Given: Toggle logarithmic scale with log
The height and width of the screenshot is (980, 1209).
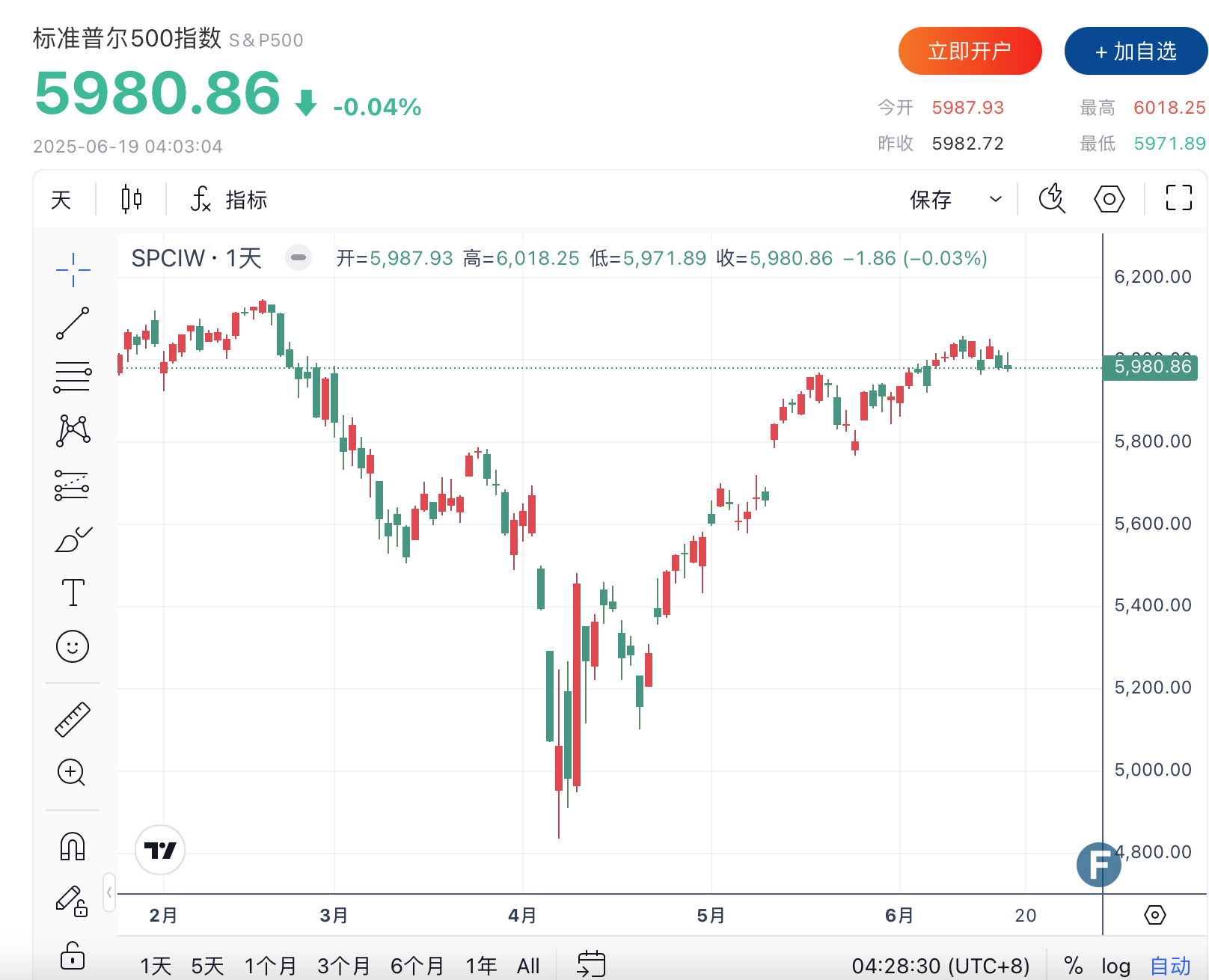Looking at the screenshot, I should (1115, 966).
